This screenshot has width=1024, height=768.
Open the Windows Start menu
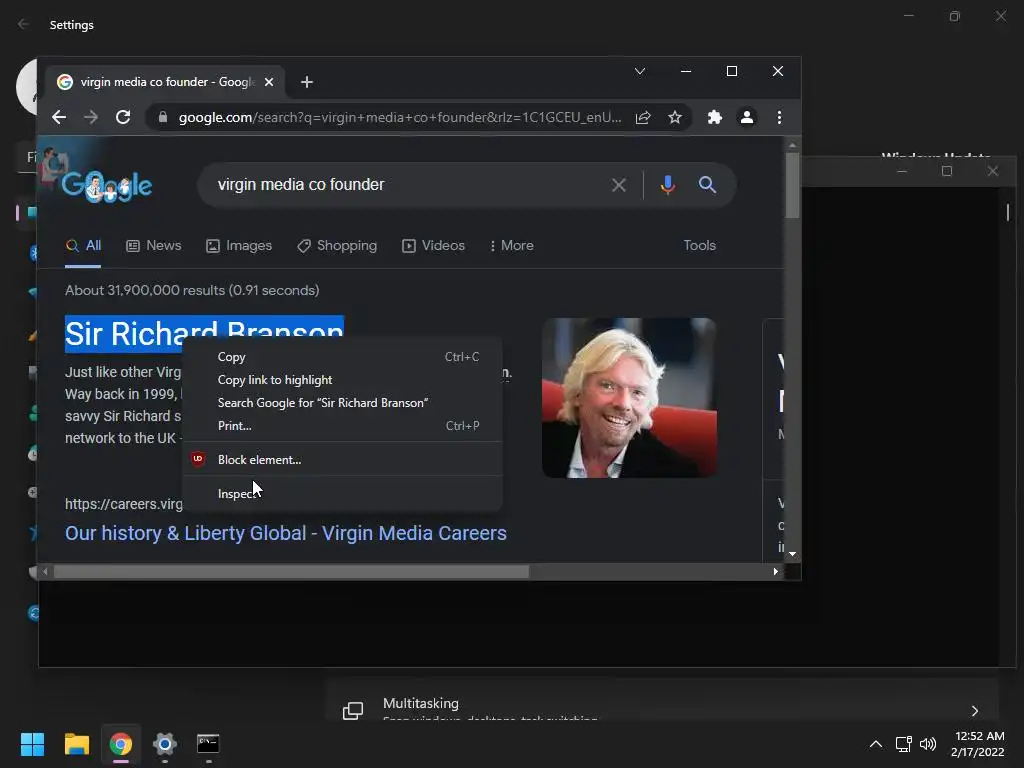[32, 744]
